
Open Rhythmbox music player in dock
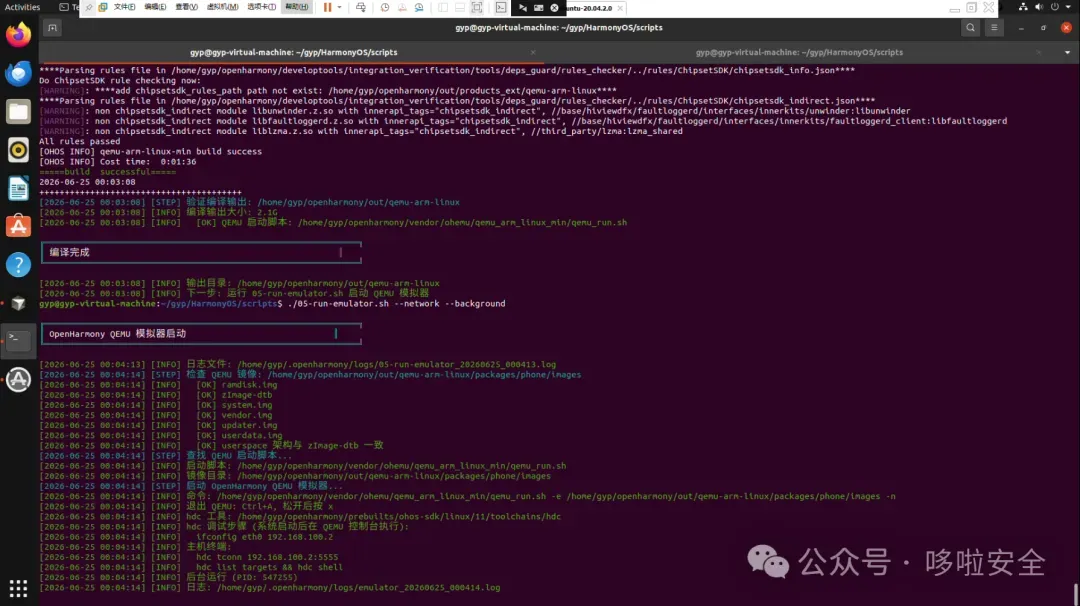pyautogui.click(x=19, y=149)
